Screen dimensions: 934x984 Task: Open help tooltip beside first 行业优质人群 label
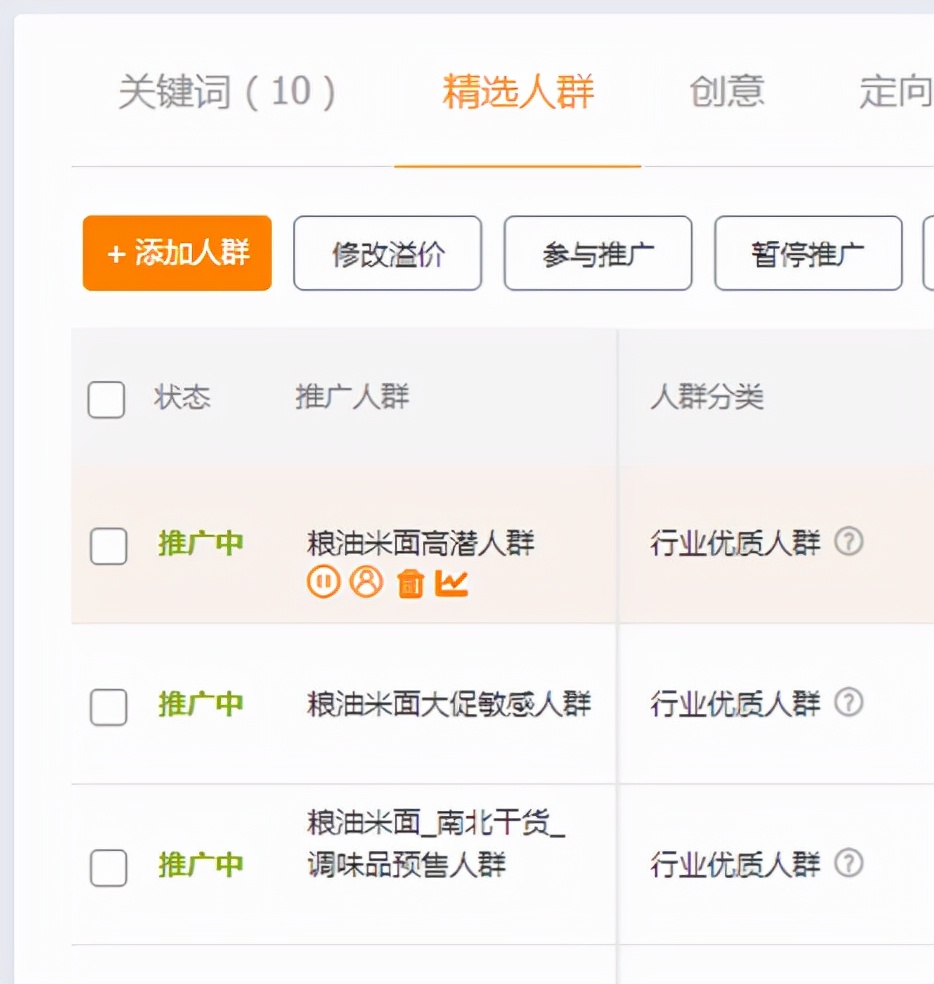847,541
